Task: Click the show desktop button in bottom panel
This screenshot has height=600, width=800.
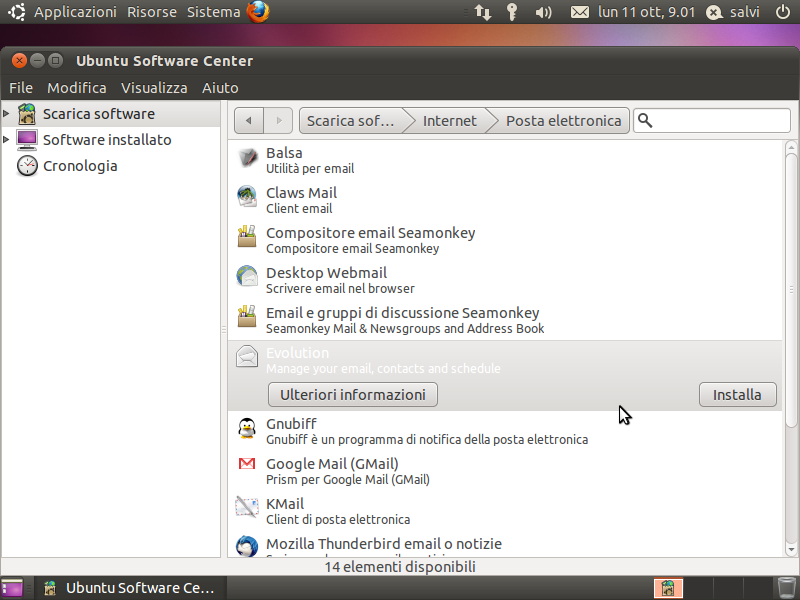Action: pos(12,588)
